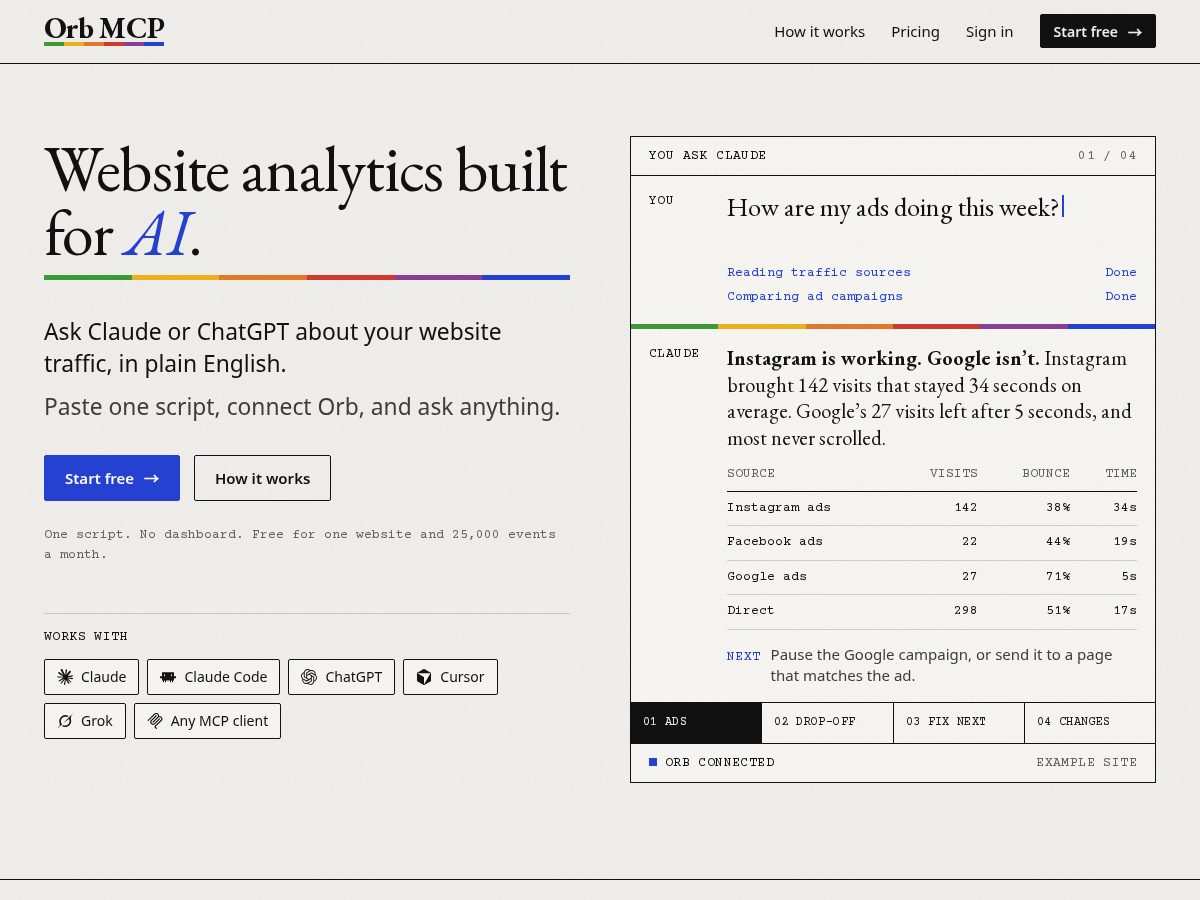This screenshot has height=900, width=1200.
Task: Click the arrow in header Start free button
Action: coord(1135,32)
